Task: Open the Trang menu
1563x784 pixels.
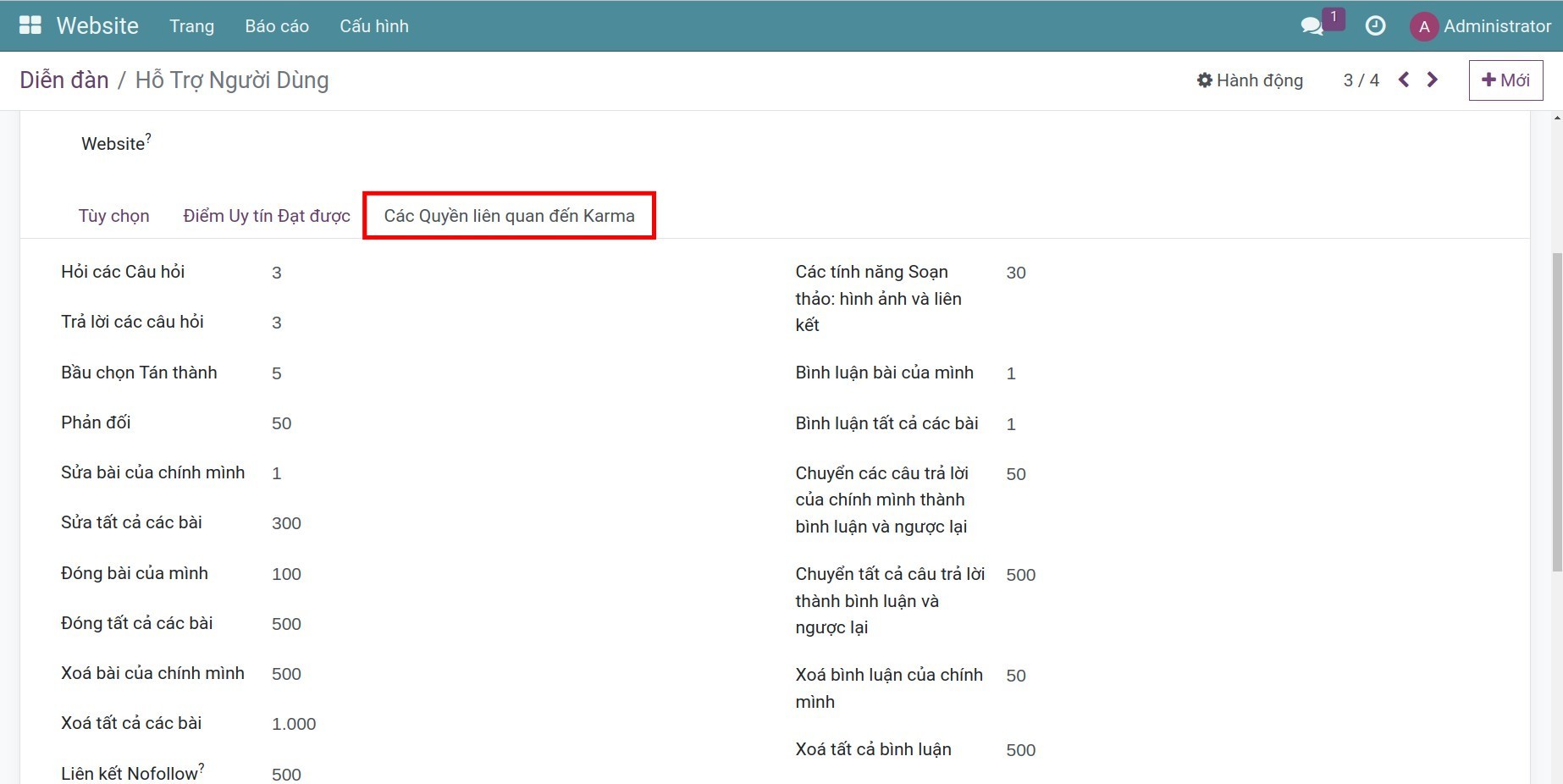Action: [x=191, y=26]
